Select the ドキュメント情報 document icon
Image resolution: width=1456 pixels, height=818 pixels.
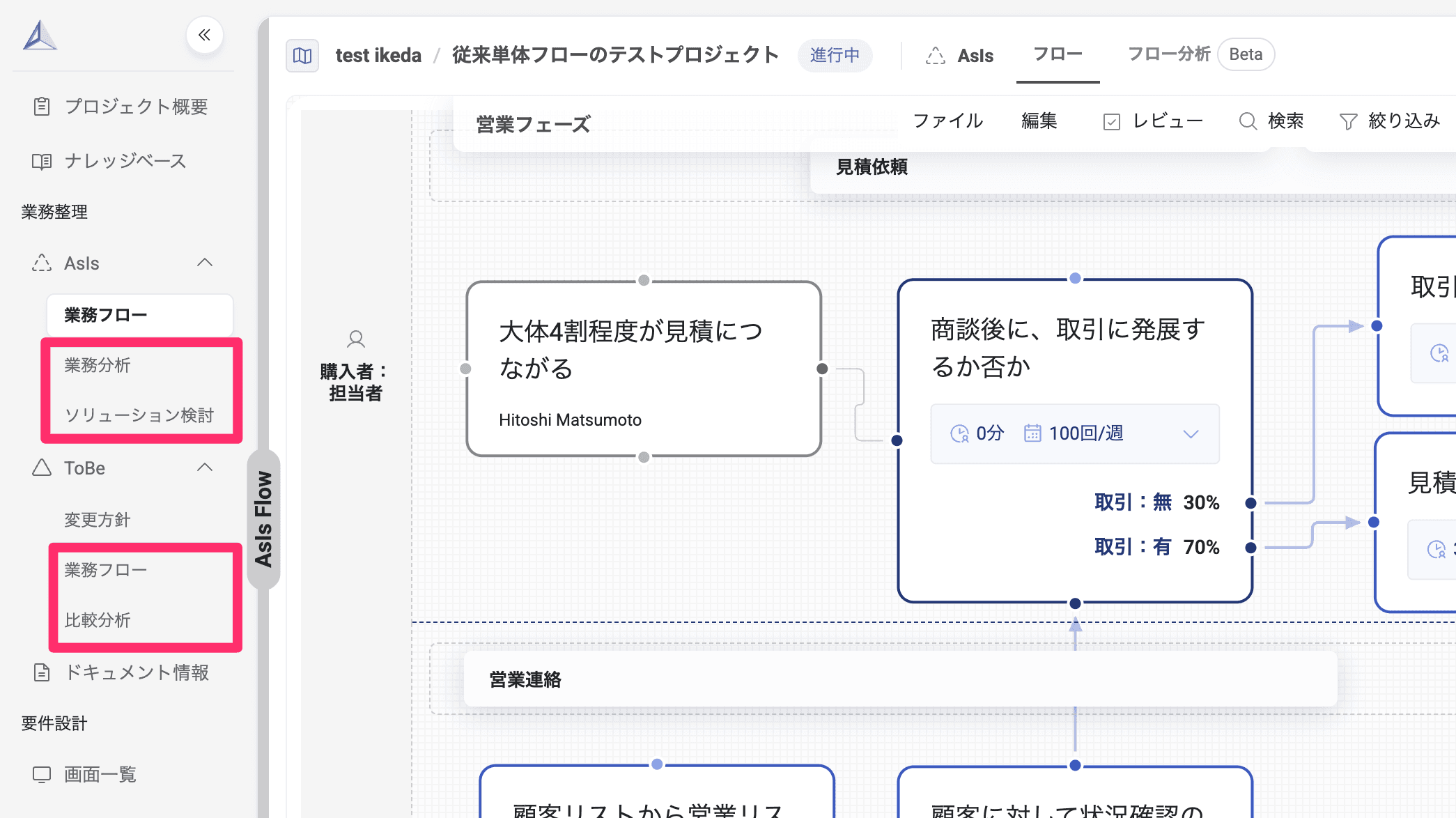pos(41,673)
